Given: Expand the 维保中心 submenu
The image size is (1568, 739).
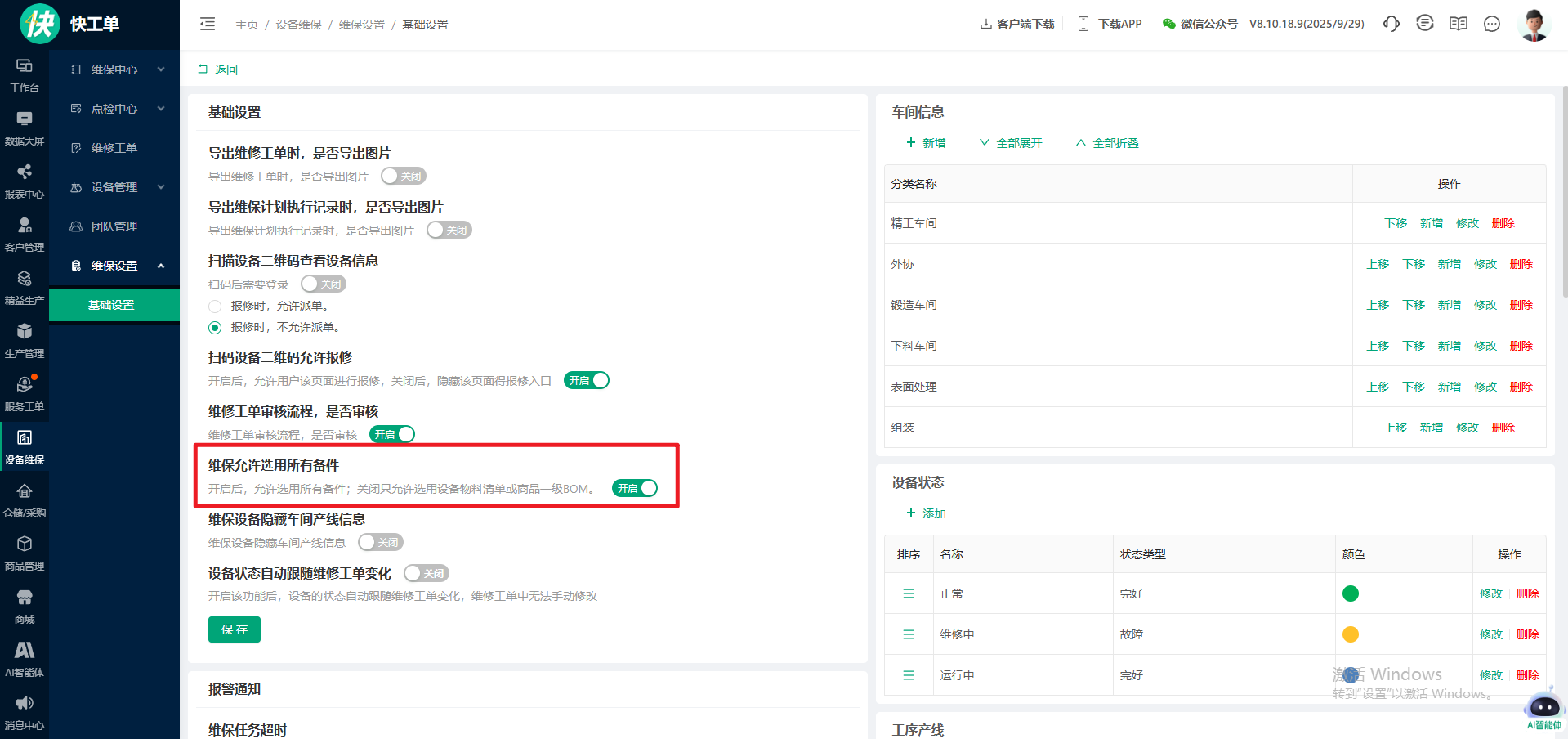Looking at the screenshot, I should pos(114,69).
